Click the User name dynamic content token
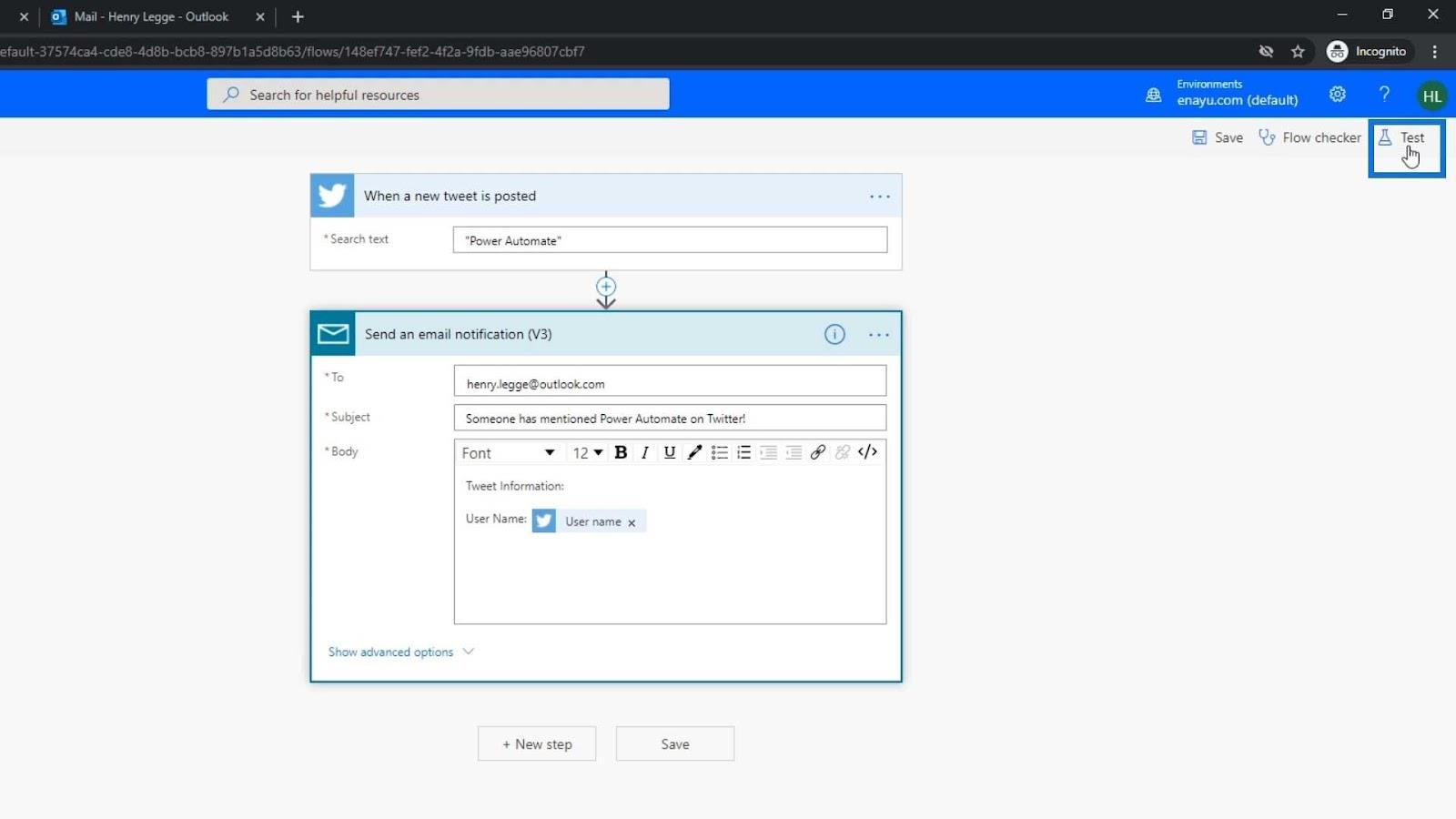 point(590,521)
